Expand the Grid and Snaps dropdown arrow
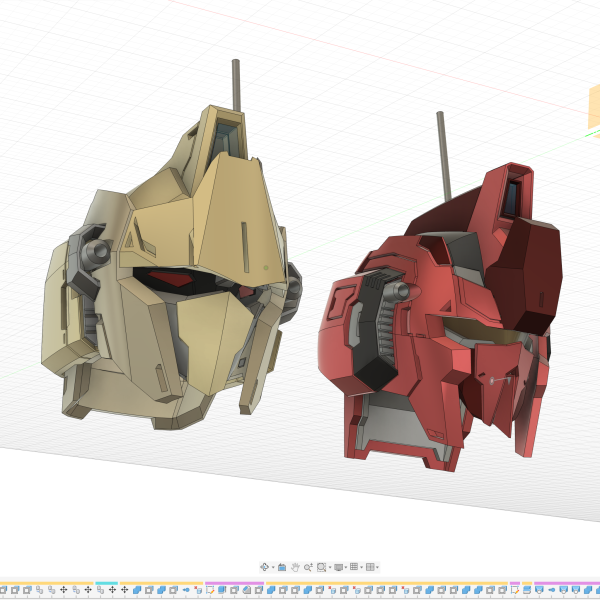This screenshot has height=600, width=600. click(x=362, y=567)
